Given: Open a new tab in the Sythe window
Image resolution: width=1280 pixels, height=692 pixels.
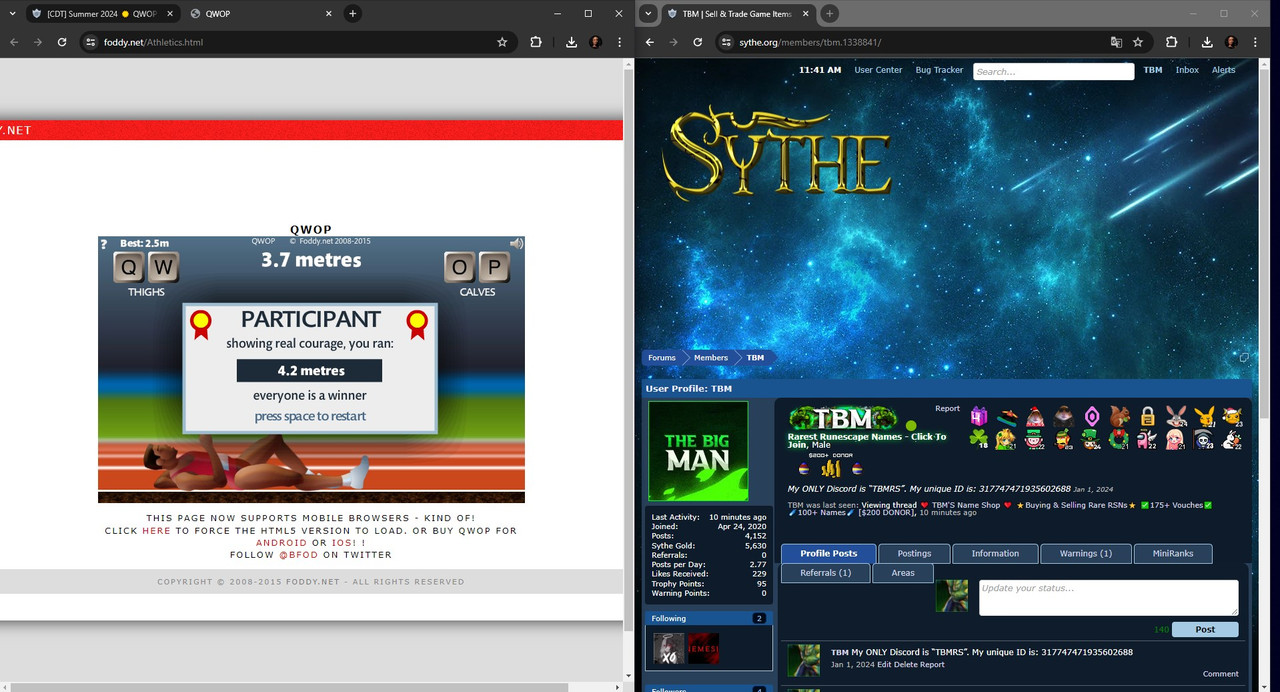Looking at the screenshot, I should click(829, 13).
